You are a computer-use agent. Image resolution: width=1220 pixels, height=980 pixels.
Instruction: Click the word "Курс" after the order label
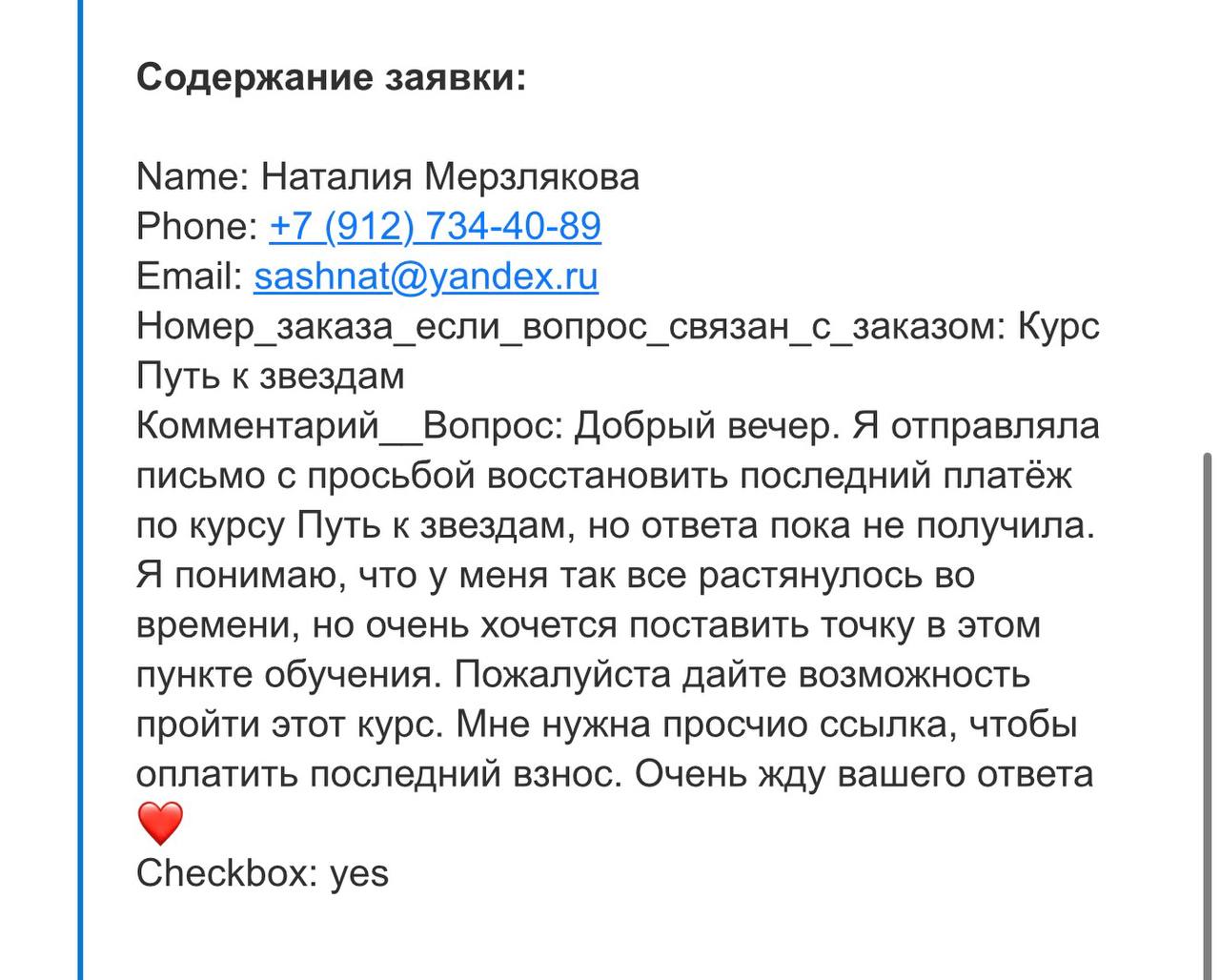coord(1059,326)
